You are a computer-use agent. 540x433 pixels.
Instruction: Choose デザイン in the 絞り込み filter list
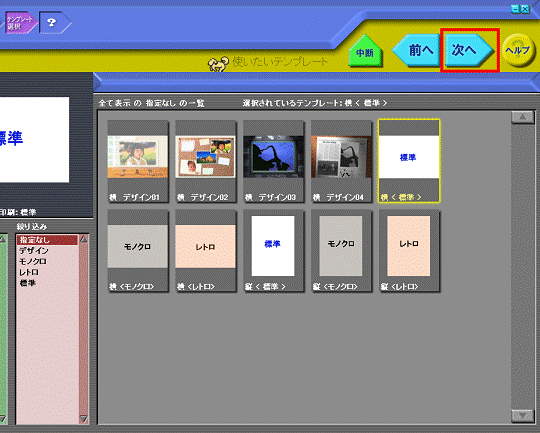[x=47, y=251]
